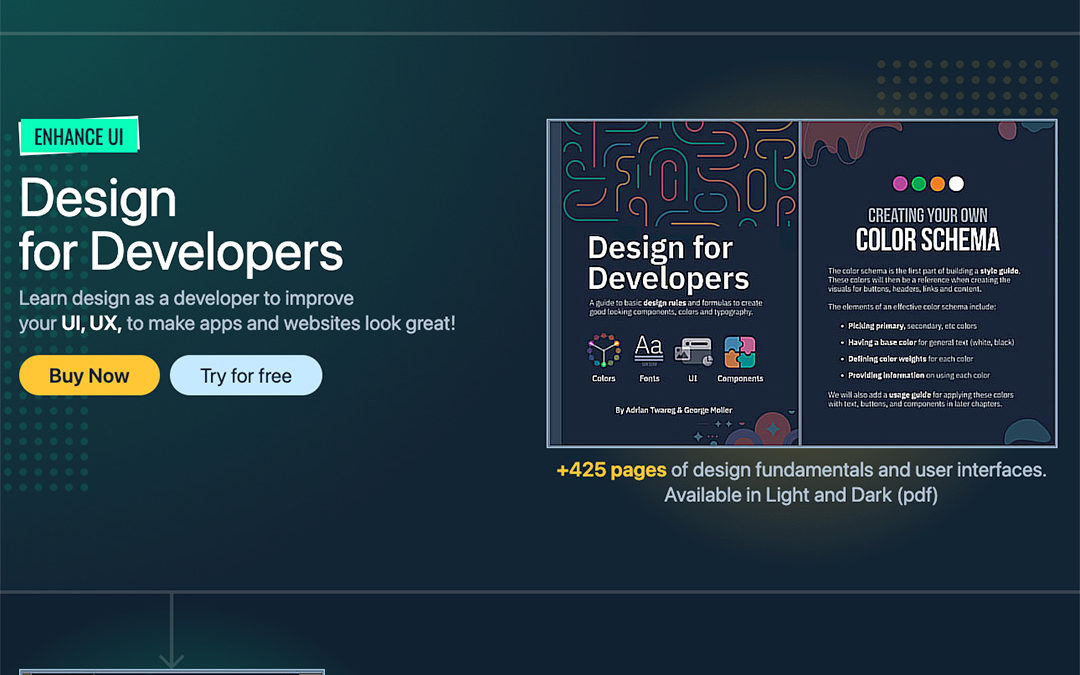Click the ENHANCE UI badge
1080x675 pixels.
tap(79, 136)
